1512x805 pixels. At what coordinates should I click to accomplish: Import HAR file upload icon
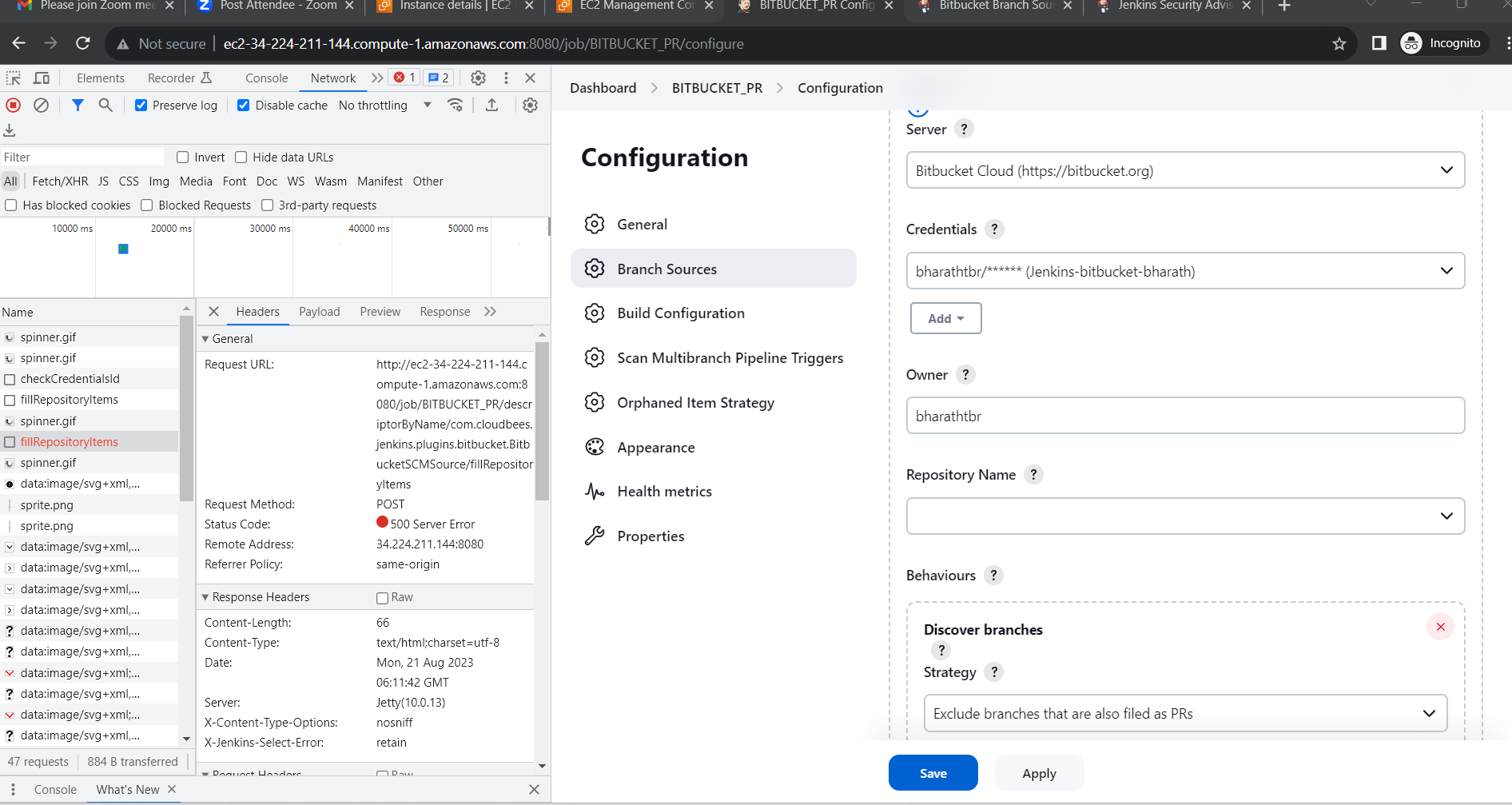point(492,105)
